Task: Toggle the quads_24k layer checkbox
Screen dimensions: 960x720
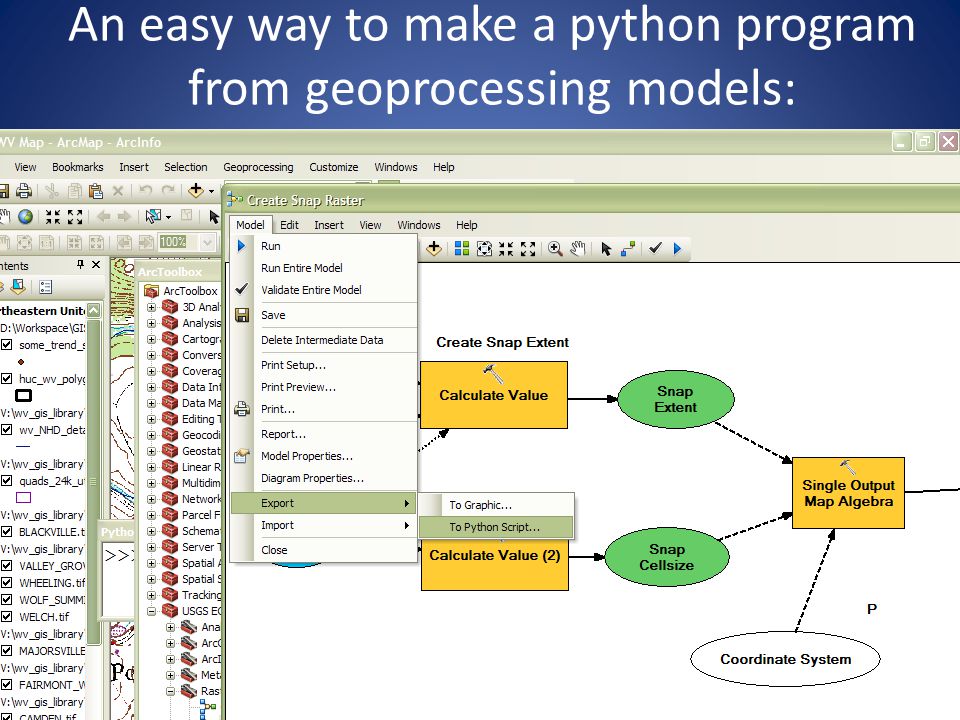Action: (x=6, y=481)
